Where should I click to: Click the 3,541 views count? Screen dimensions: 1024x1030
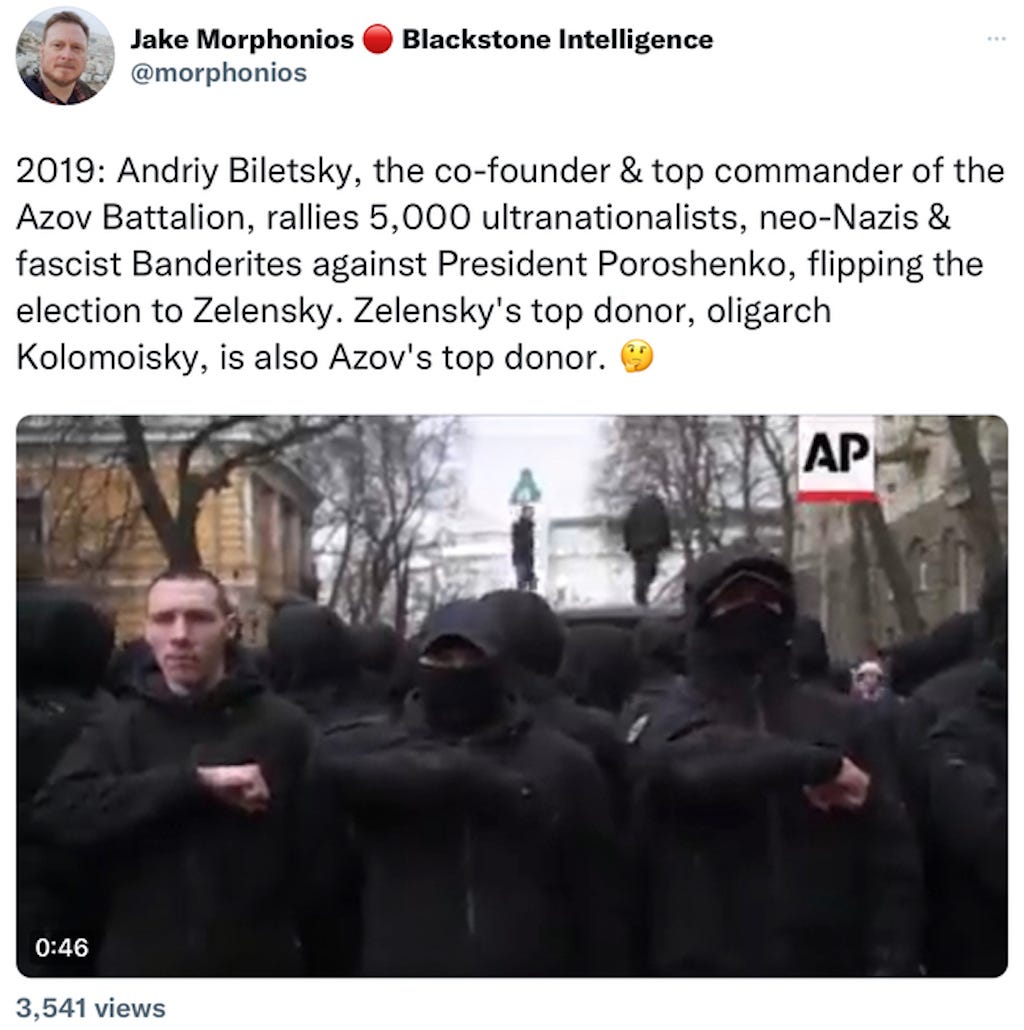(91, 1008)
